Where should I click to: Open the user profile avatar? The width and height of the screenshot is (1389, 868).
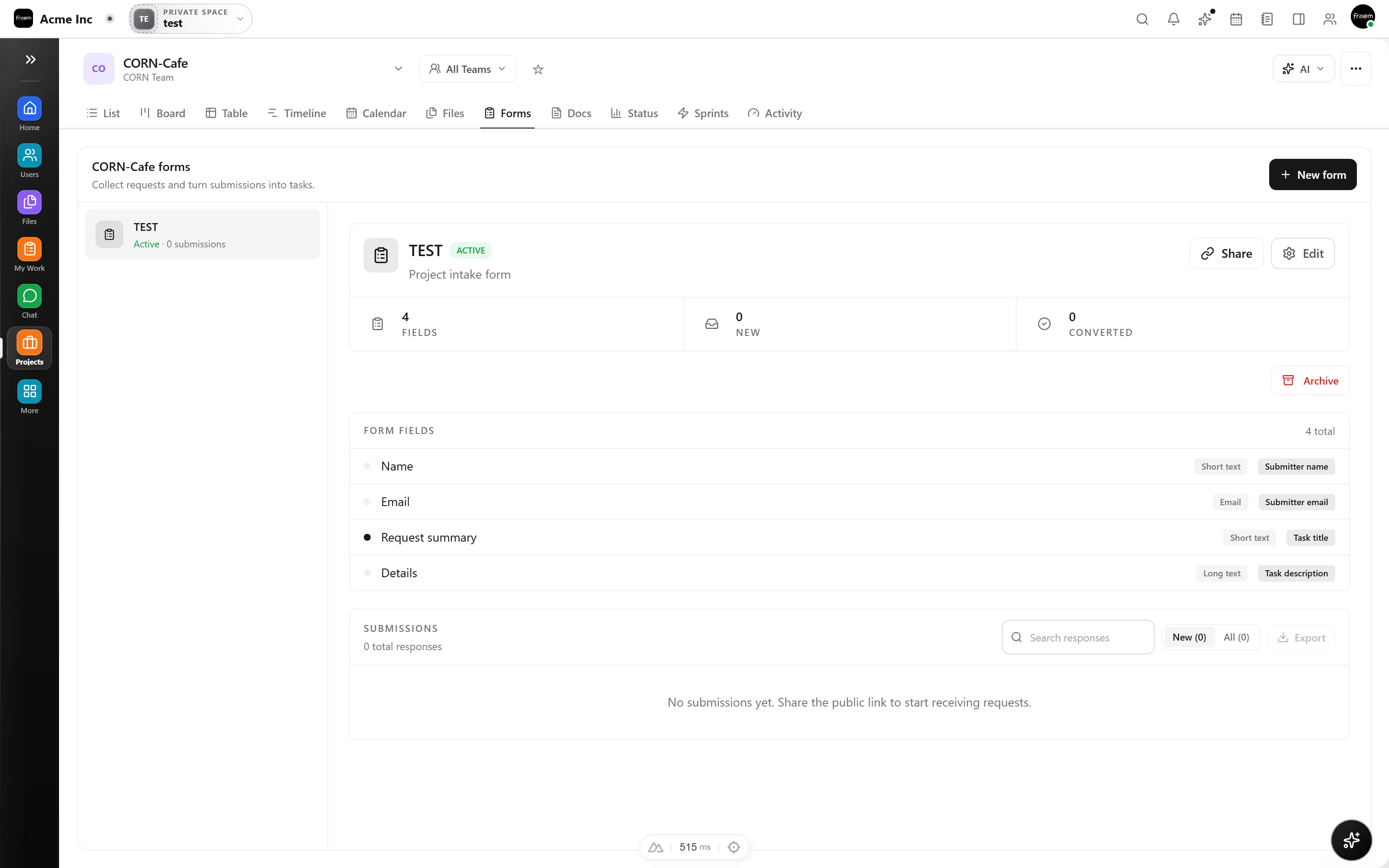[1363, 16]
